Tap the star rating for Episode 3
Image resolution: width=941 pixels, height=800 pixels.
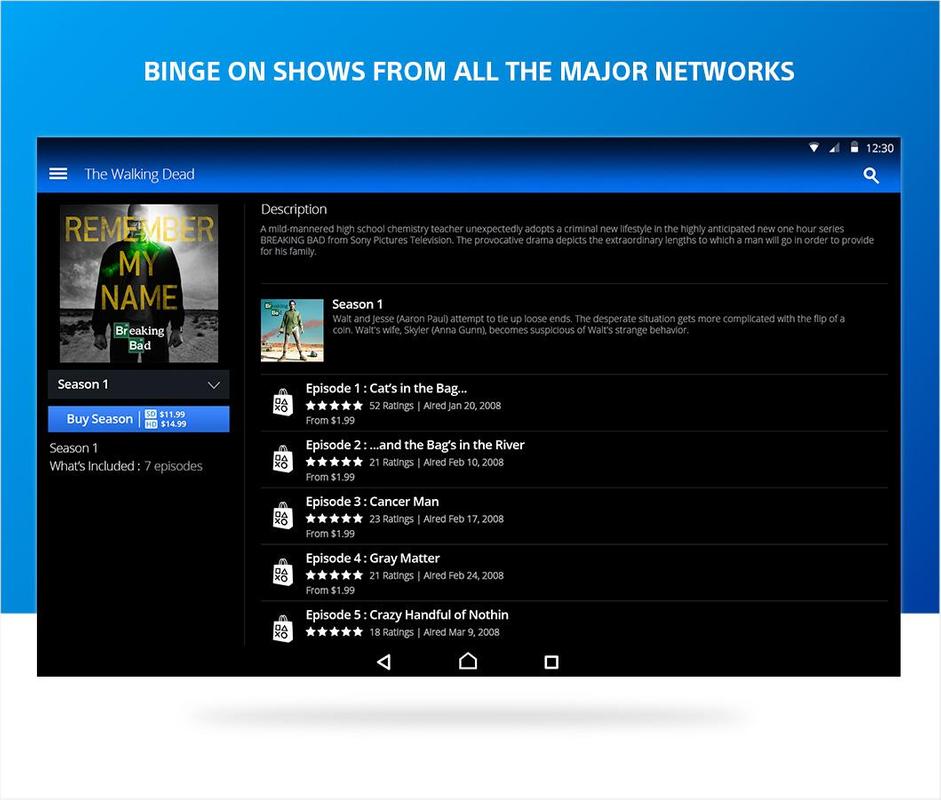pos(334,519)
